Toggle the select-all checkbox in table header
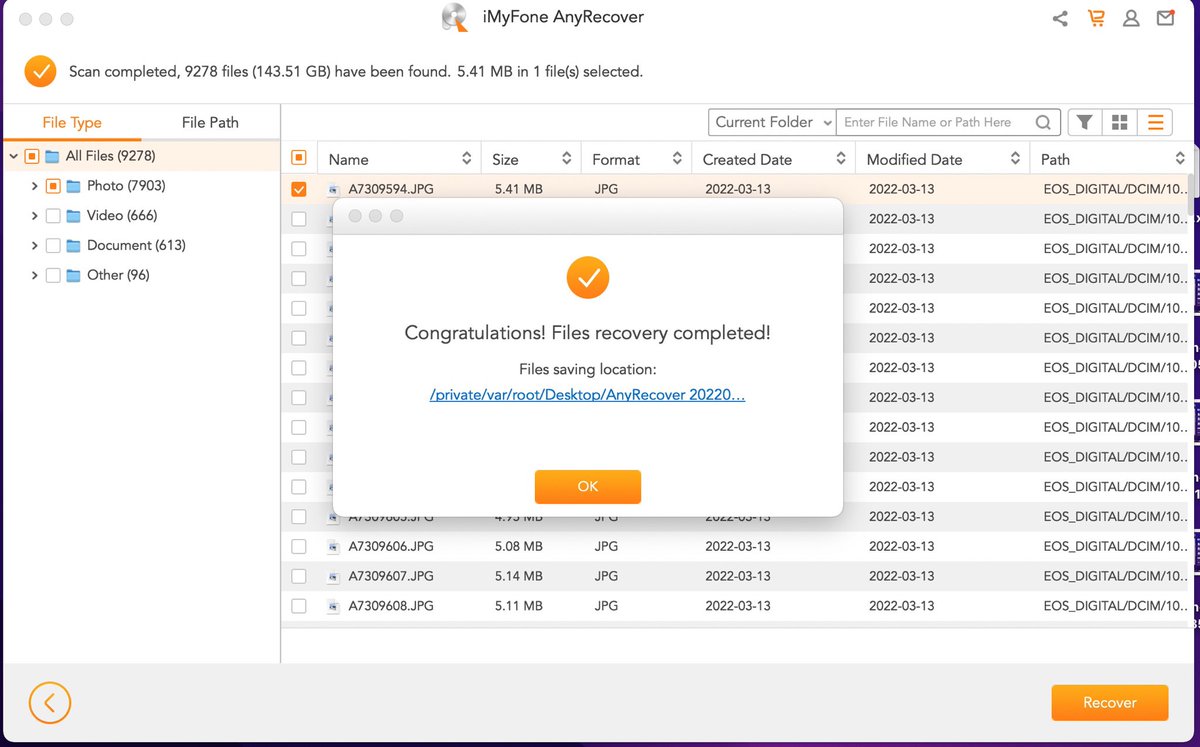This screenshot has height=747, width=1200. [298, 157]
